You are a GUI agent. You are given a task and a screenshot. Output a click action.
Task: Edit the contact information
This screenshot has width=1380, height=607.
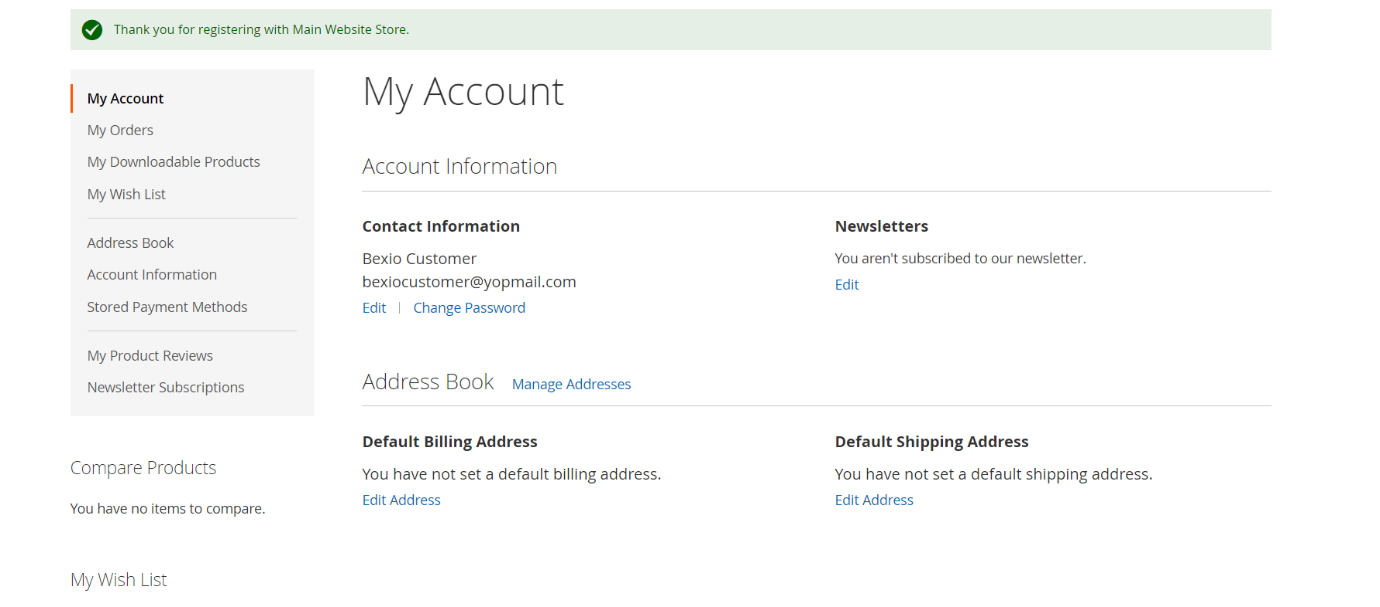[x=374, y=308]
